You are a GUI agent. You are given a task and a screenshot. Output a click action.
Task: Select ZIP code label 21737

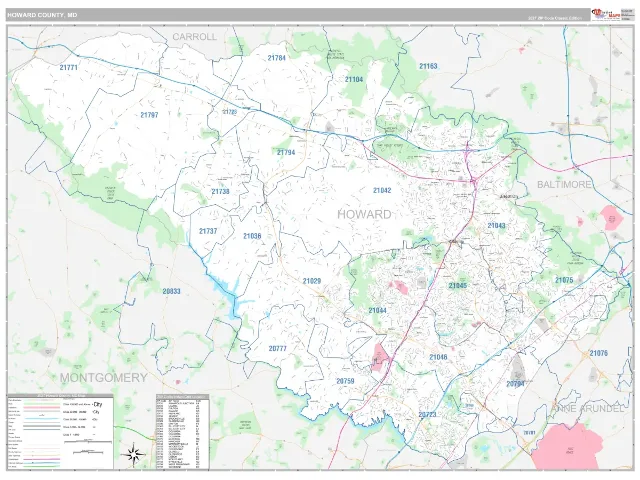click(x=208, y=231)
